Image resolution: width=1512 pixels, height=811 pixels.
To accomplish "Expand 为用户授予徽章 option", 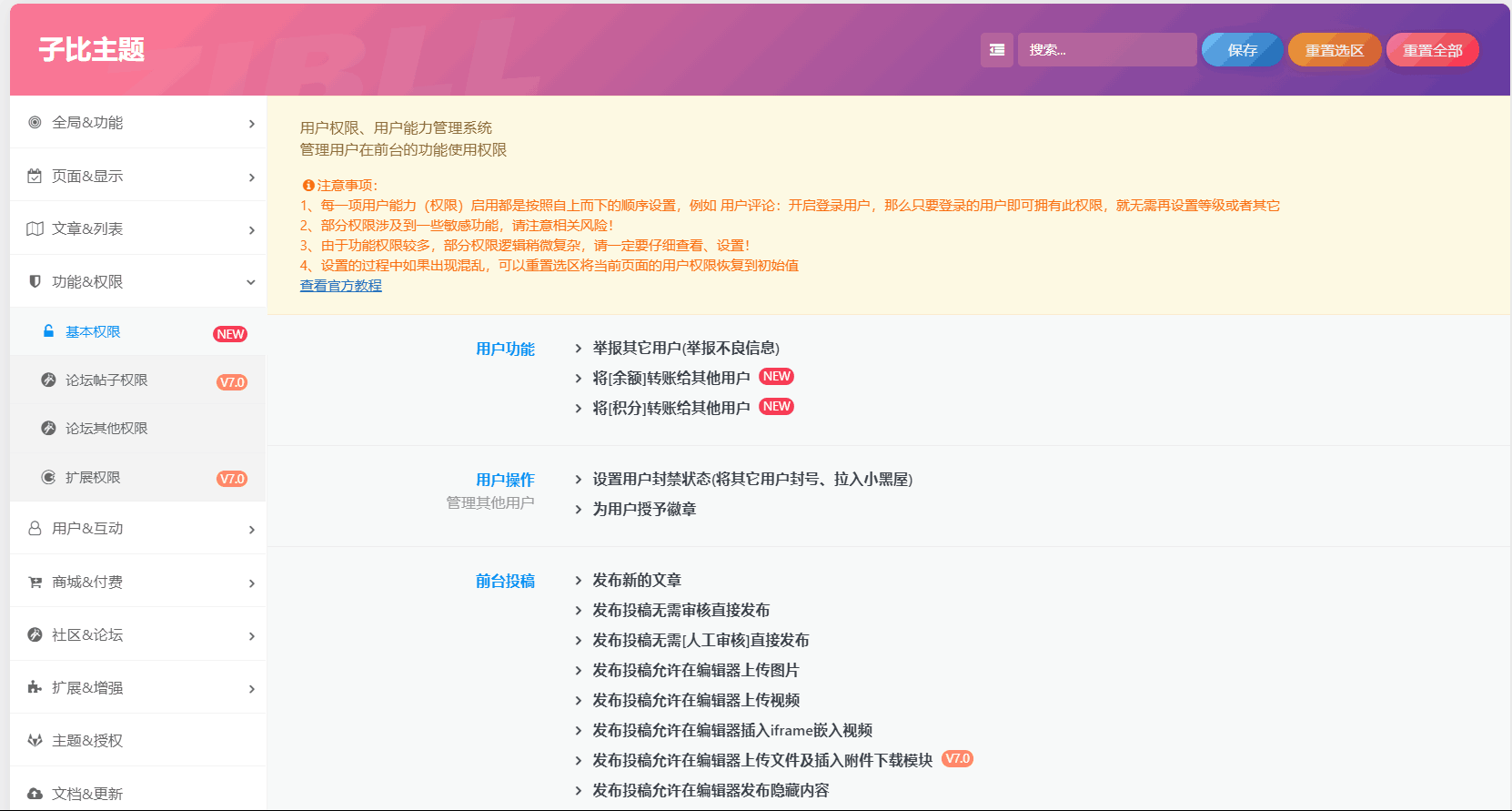I will click(636, 509).
